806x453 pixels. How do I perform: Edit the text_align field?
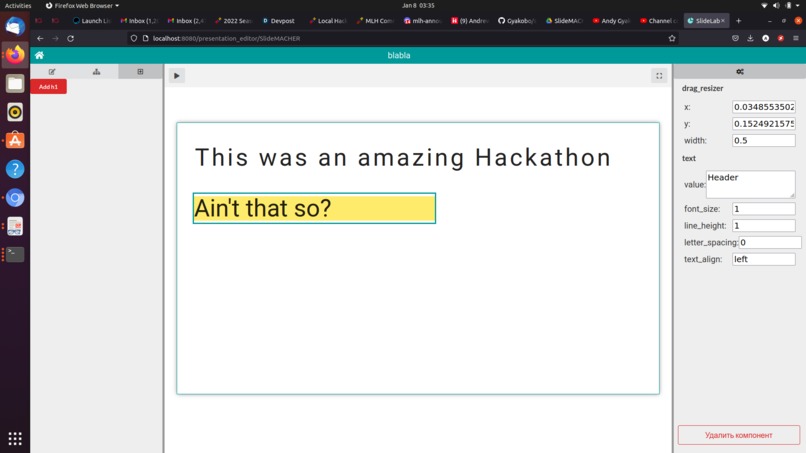(x=763, y=259)
